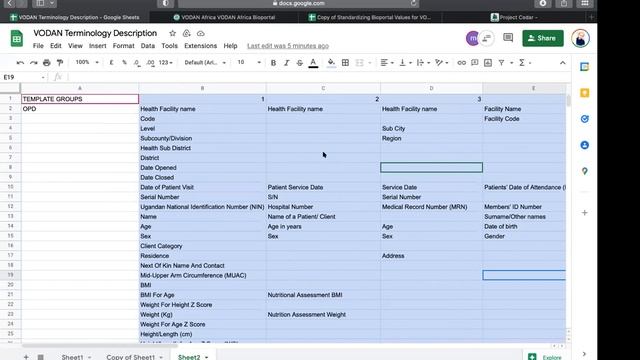Format as currency
The height and width of the screenshot is (360, 640).
coord(111,63)
